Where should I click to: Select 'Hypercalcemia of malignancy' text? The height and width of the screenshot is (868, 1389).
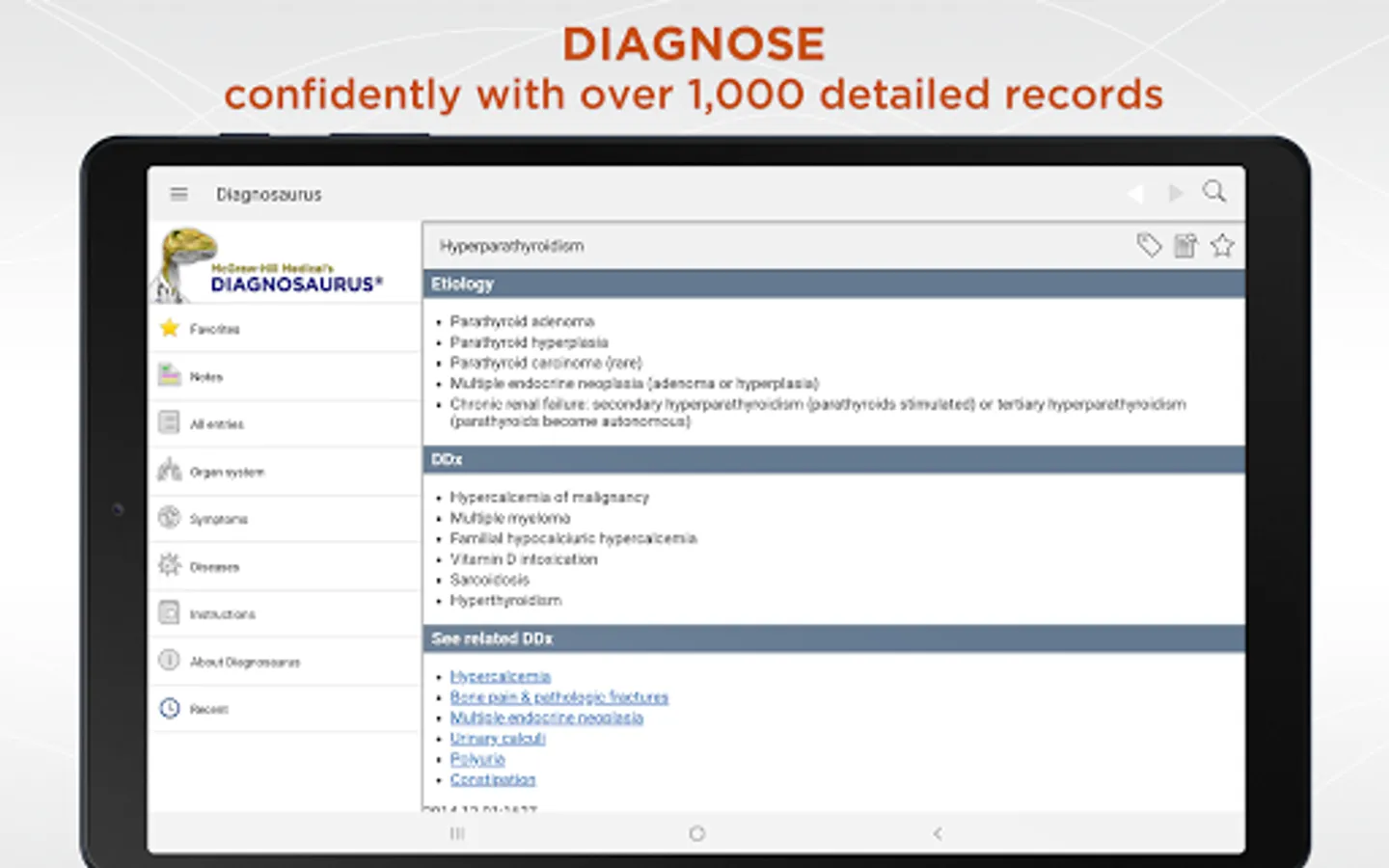[549, 497]
